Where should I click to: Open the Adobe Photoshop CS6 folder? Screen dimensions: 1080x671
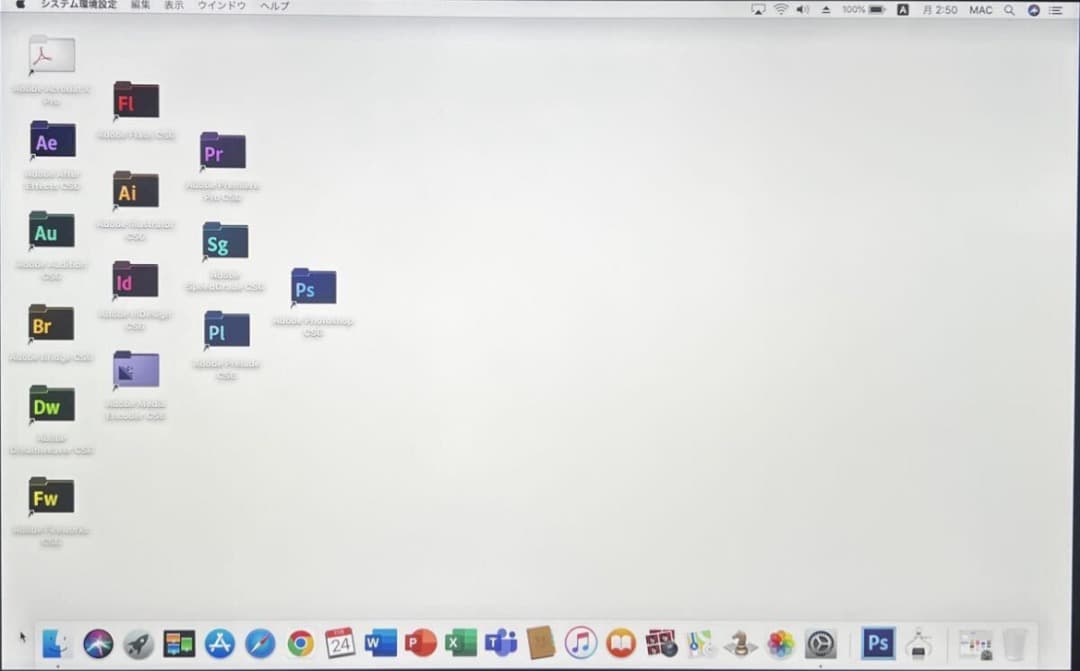[312, 289]
